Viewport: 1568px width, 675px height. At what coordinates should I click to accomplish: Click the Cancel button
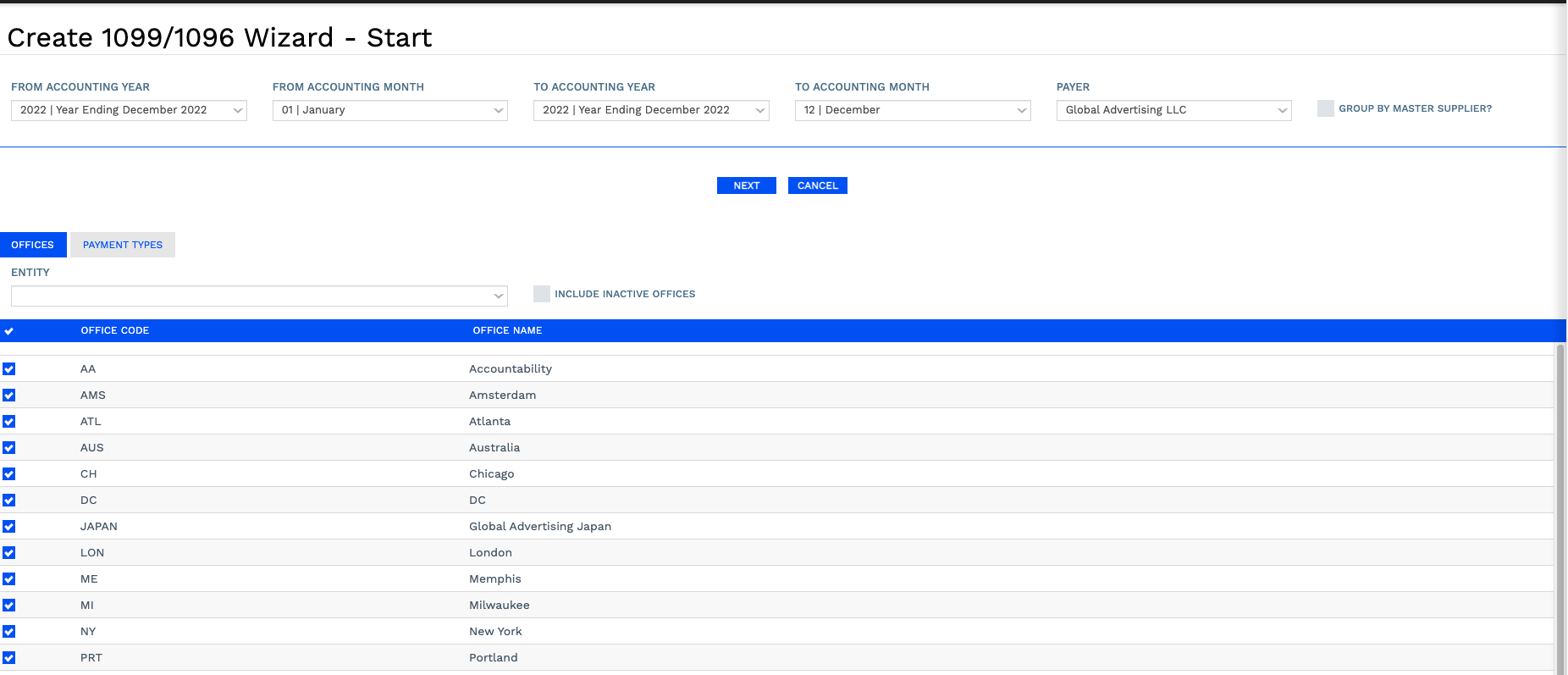point(818,185)
